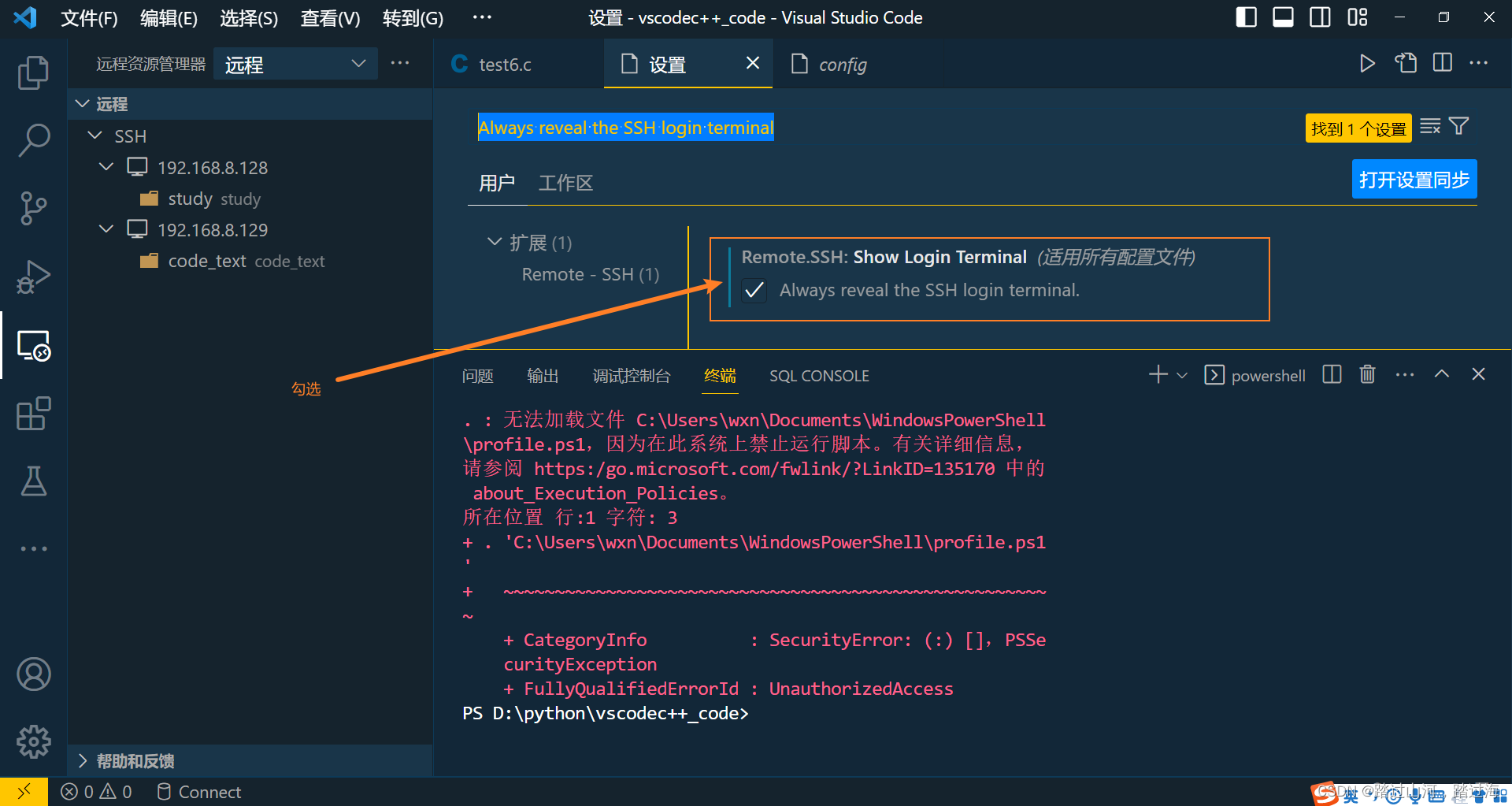The width and height of the screenshot is (1512, 806).
Task: Clear the settings search input
Action: pos(1430,127)
